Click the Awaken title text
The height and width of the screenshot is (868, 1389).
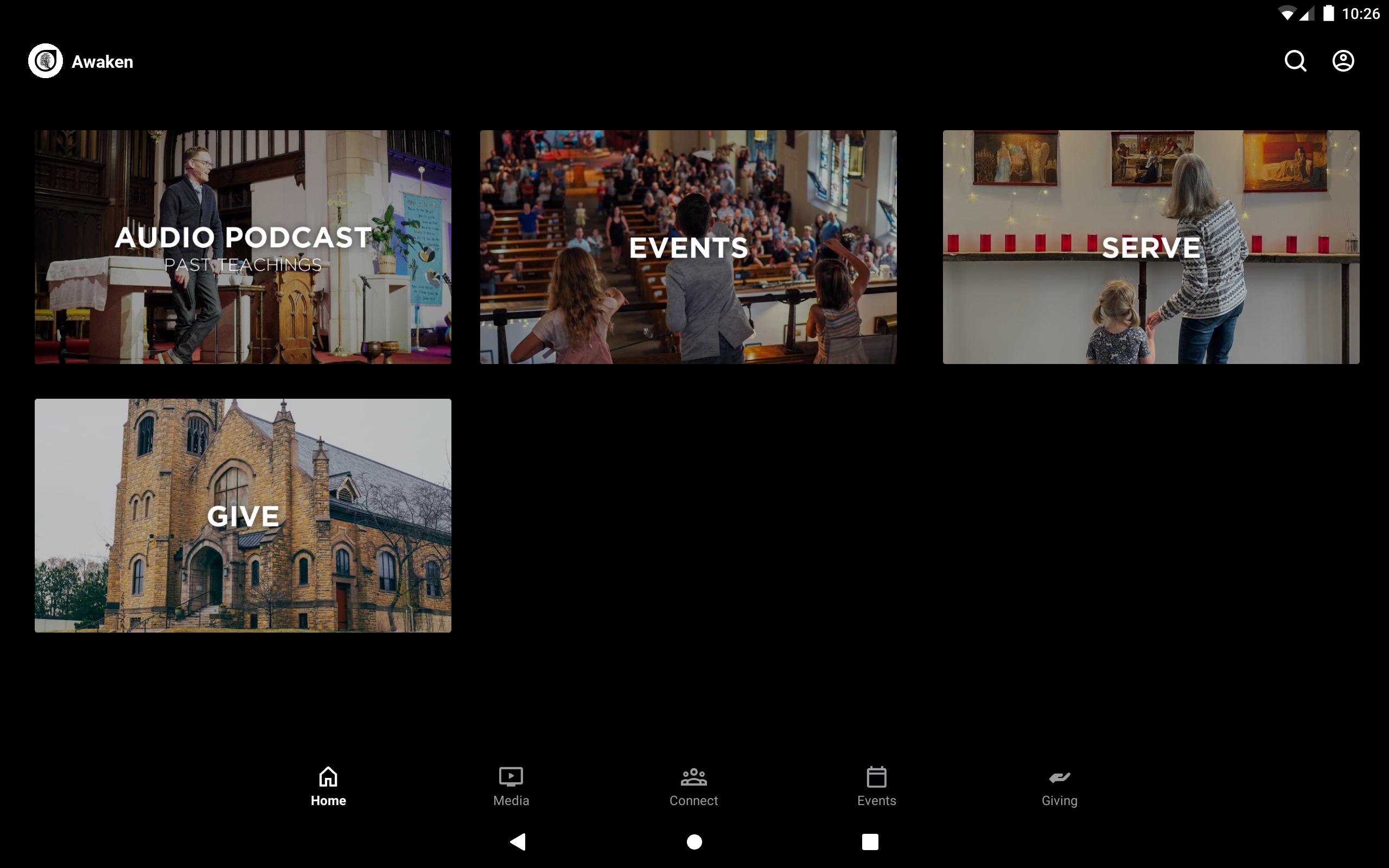102,62
